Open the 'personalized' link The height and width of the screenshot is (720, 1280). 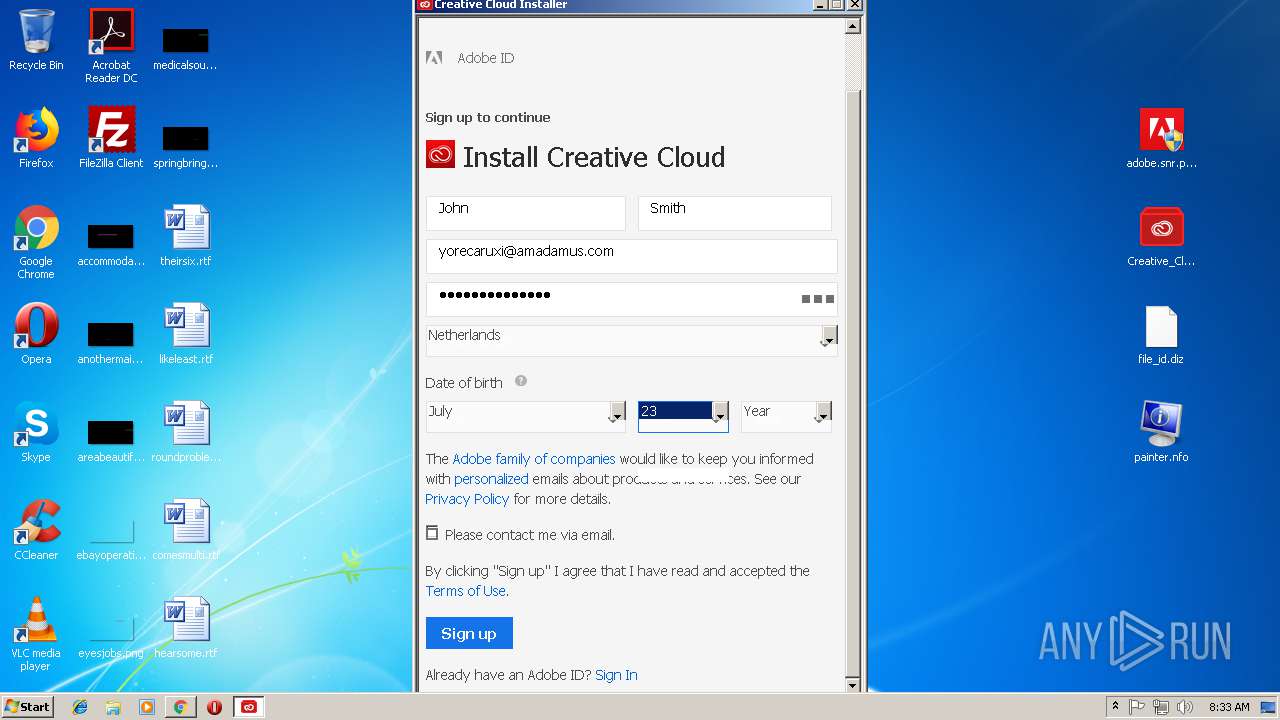(491, 479)
